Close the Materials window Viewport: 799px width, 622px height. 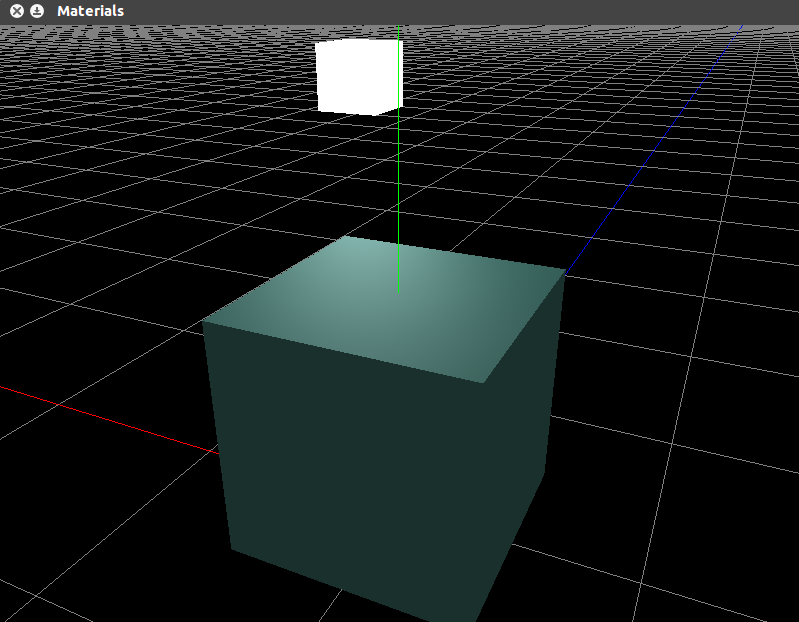point(17,11)
